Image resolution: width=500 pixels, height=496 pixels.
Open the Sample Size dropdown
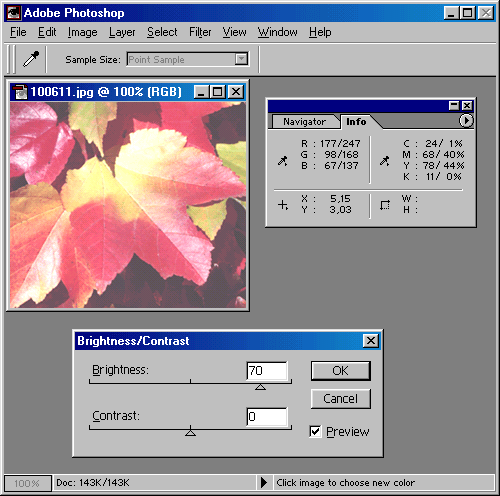click(x=241, y=59)
